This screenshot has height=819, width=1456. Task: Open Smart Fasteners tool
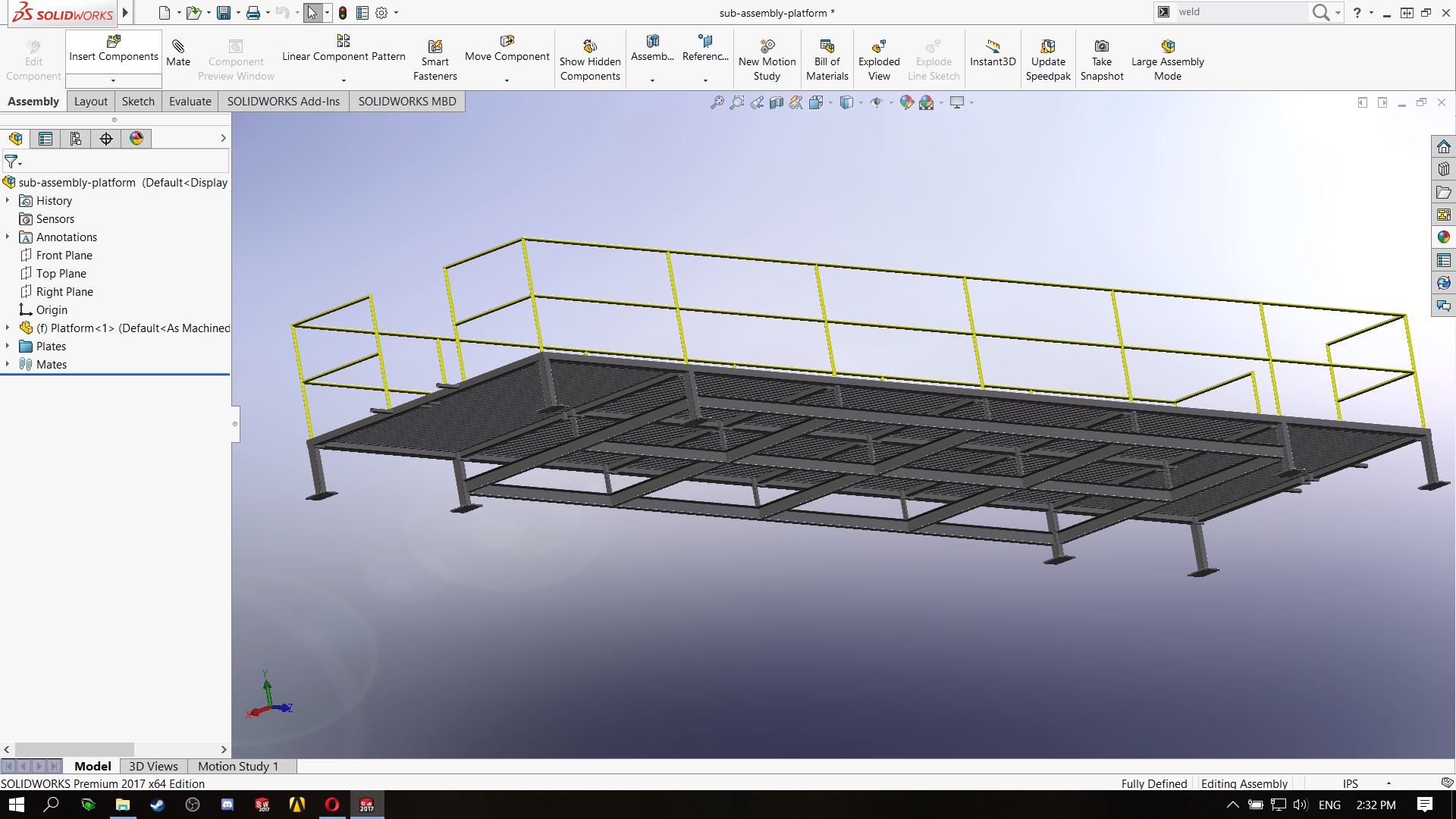(435, 61)
